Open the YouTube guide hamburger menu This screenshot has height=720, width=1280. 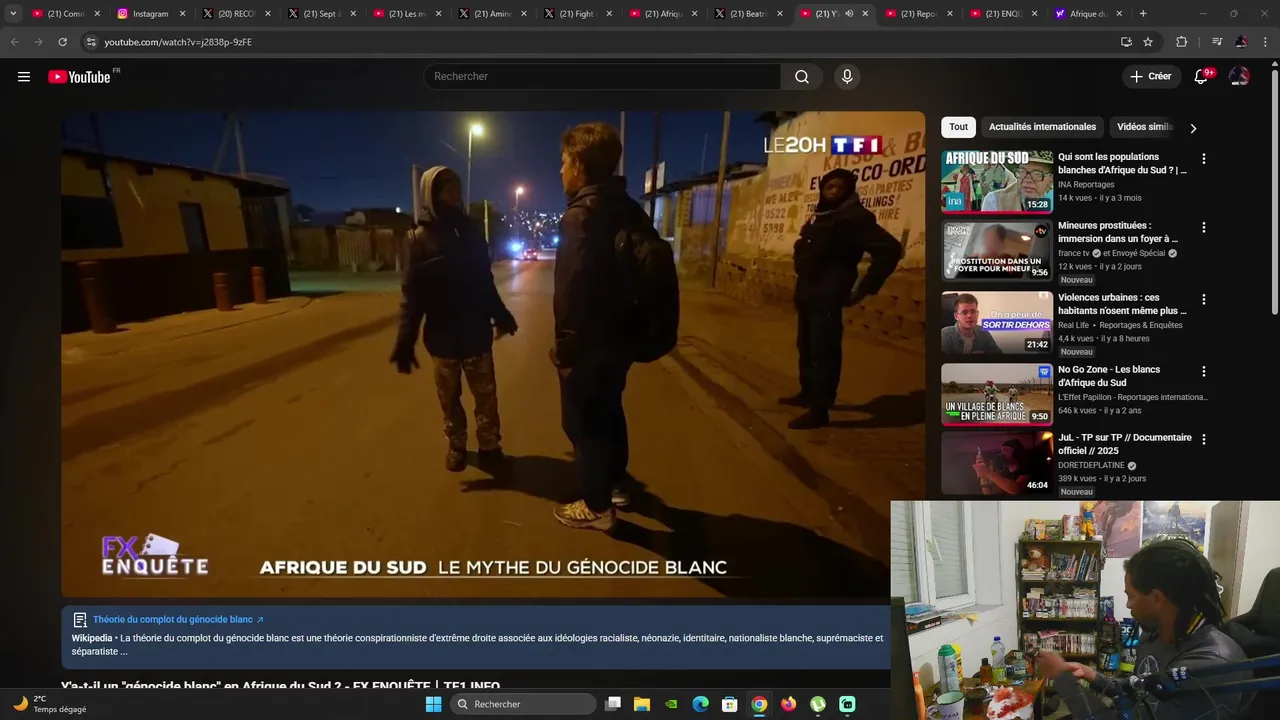tap(24, 77)
